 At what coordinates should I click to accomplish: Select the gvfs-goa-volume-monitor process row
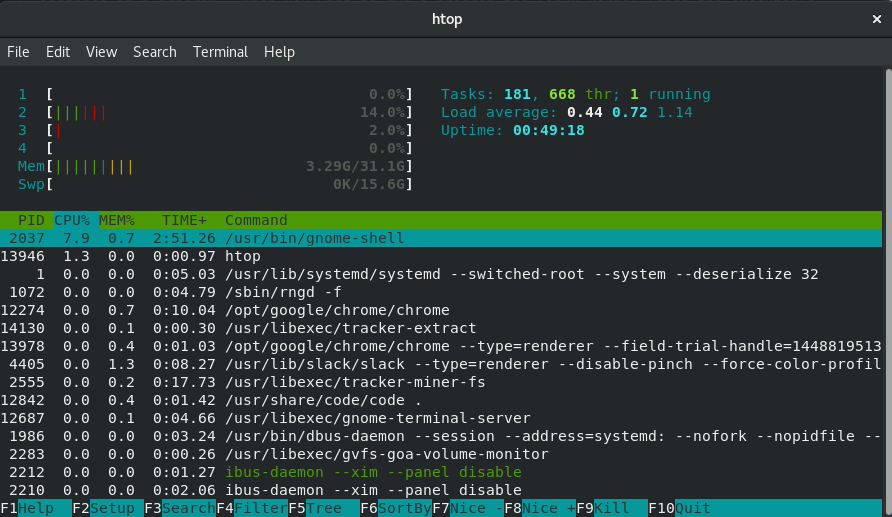[x=441, y=454]
